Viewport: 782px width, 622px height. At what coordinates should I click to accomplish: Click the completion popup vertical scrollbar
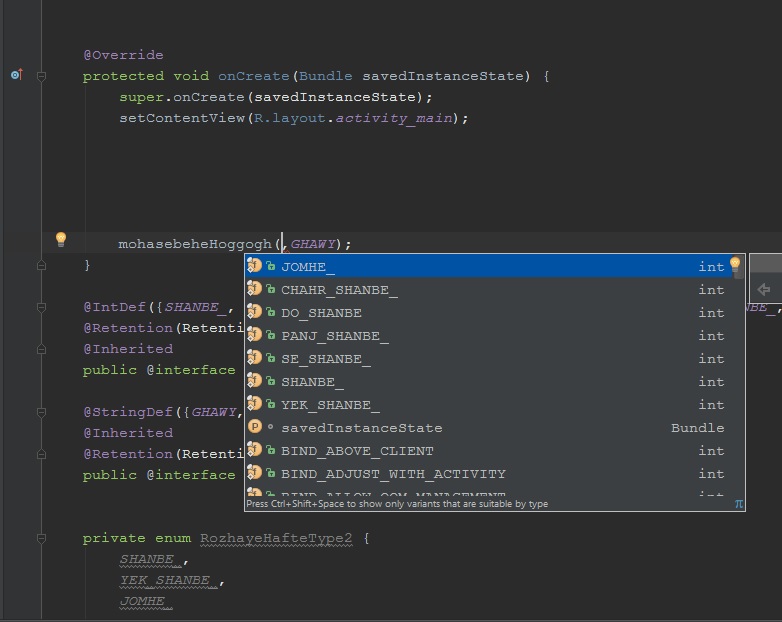741,380
